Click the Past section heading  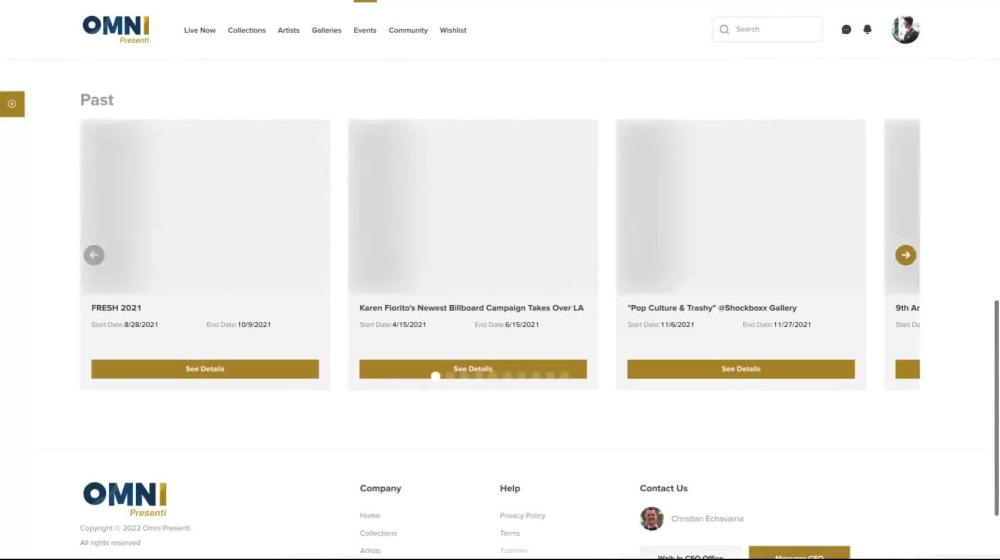point(97,100)
